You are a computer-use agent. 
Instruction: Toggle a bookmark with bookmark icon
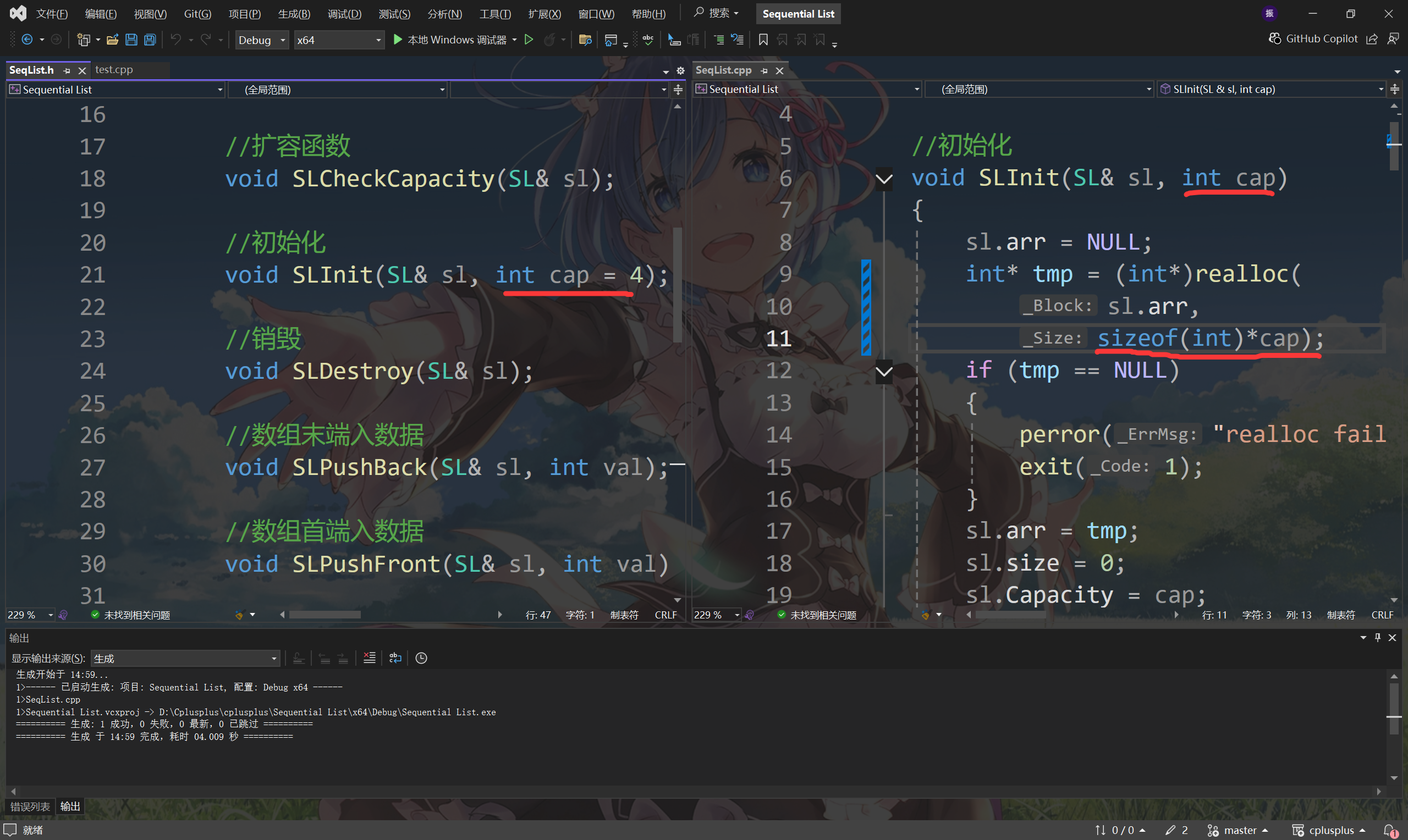click(x=763, y=40)
